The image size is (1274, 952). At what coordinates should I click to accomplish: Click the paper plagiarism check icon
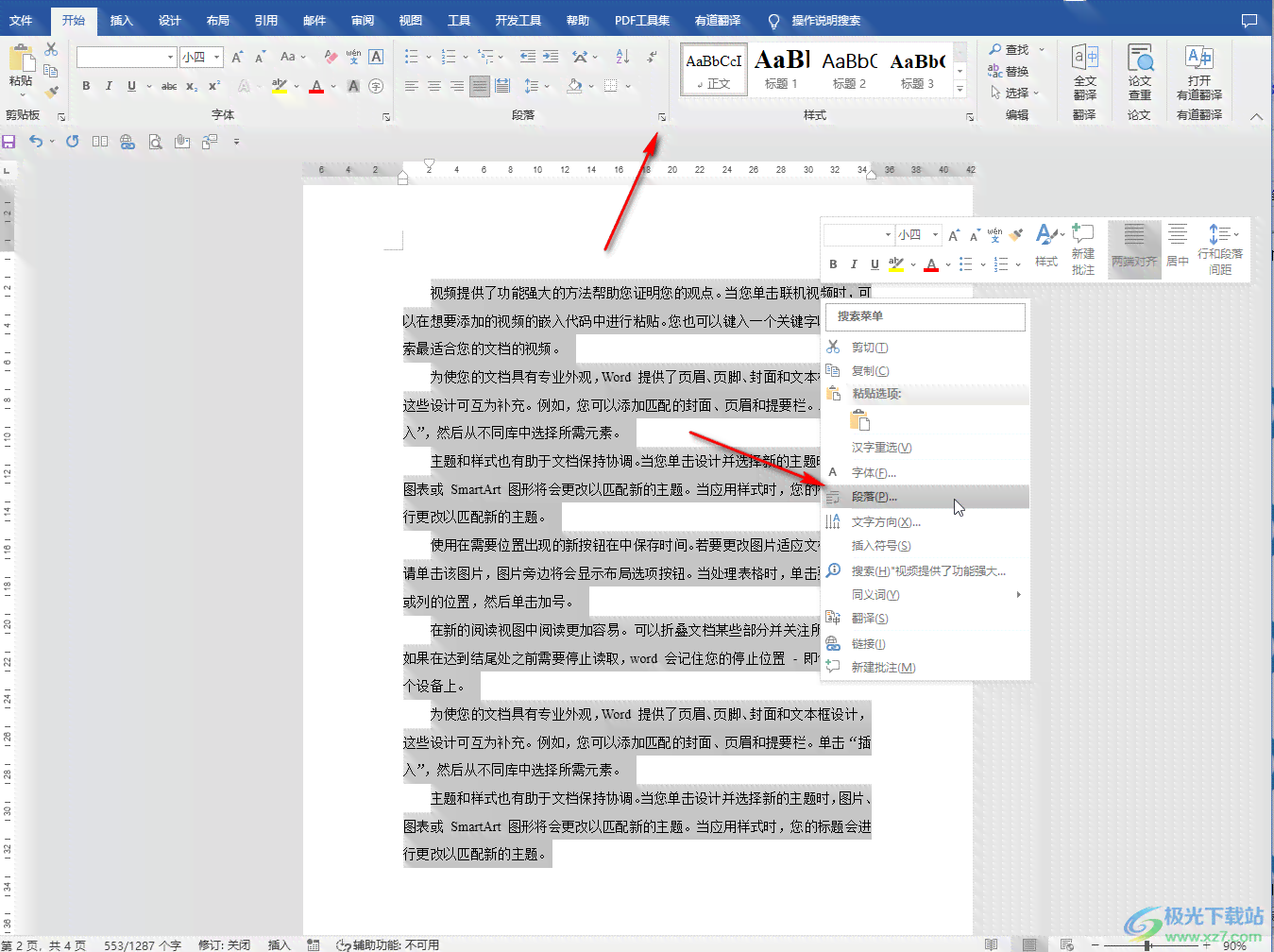point(1140,72)
